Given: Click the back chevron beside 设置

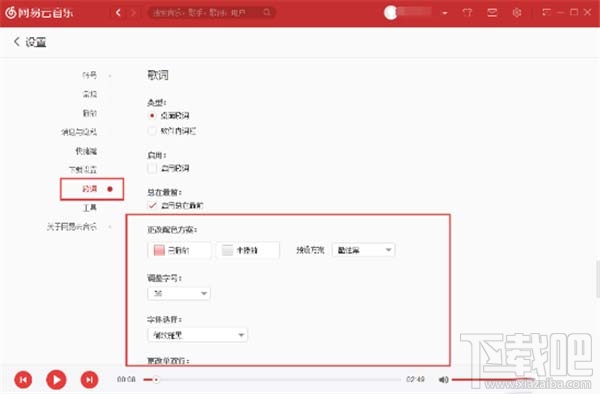Looking at the screenshot, I should (16, 41).
